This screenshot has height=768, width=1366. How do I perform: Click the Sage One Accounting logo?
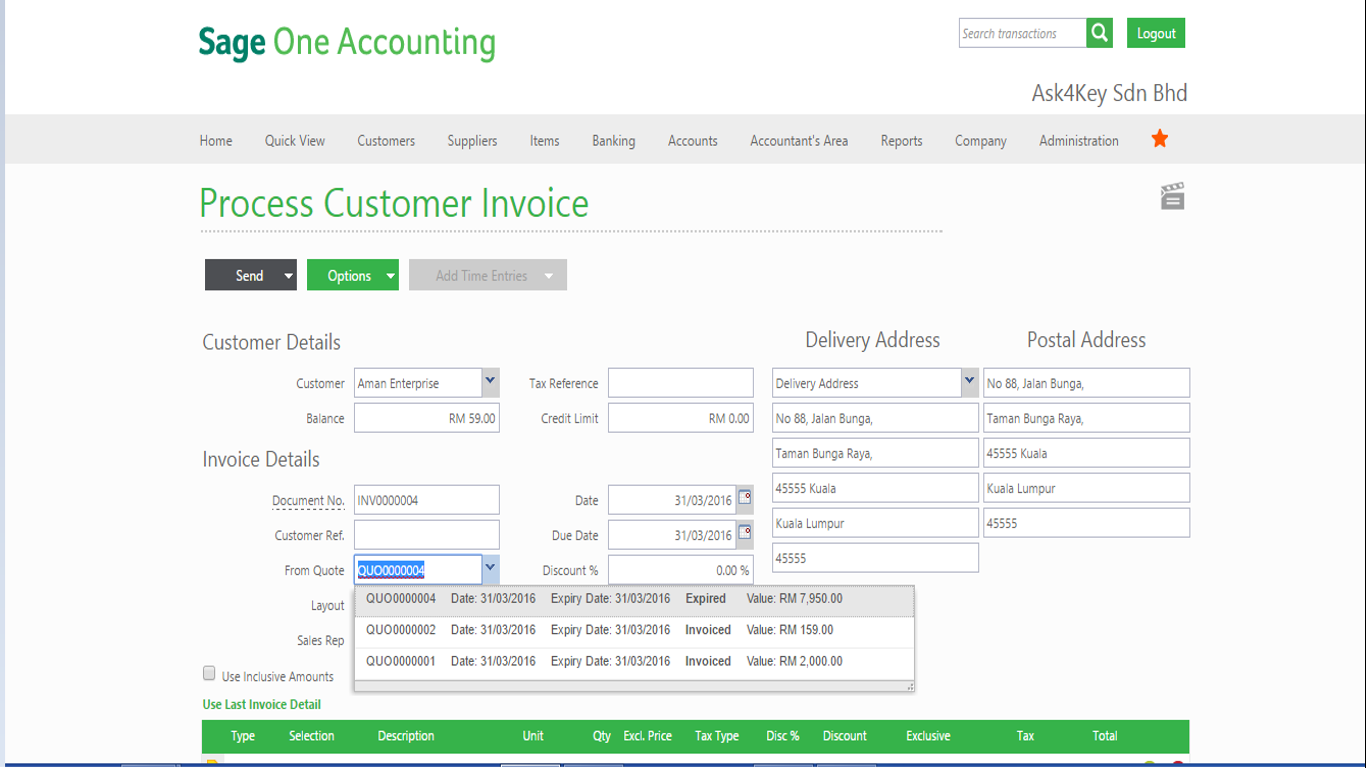347,42
